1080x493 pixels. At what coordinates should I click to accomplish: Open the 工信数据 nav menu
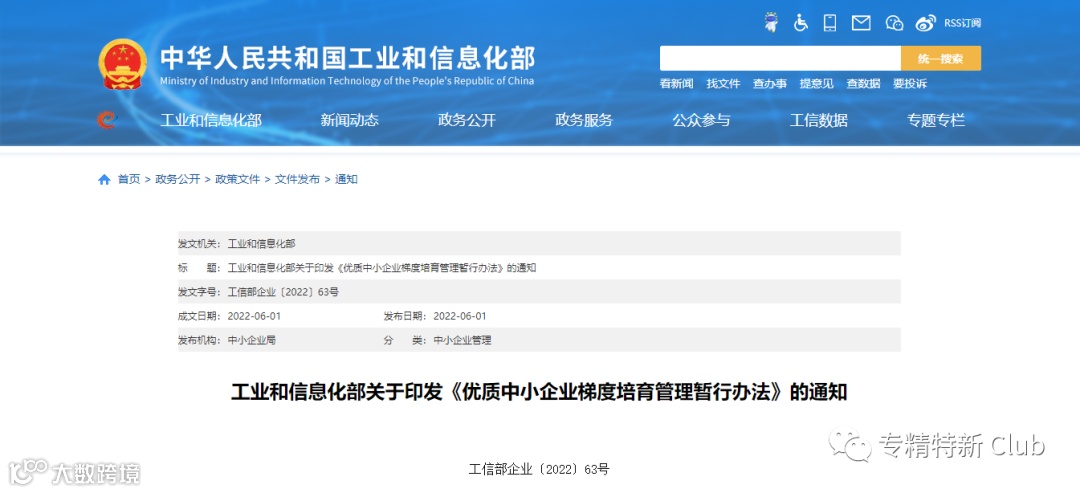[818, 120]
